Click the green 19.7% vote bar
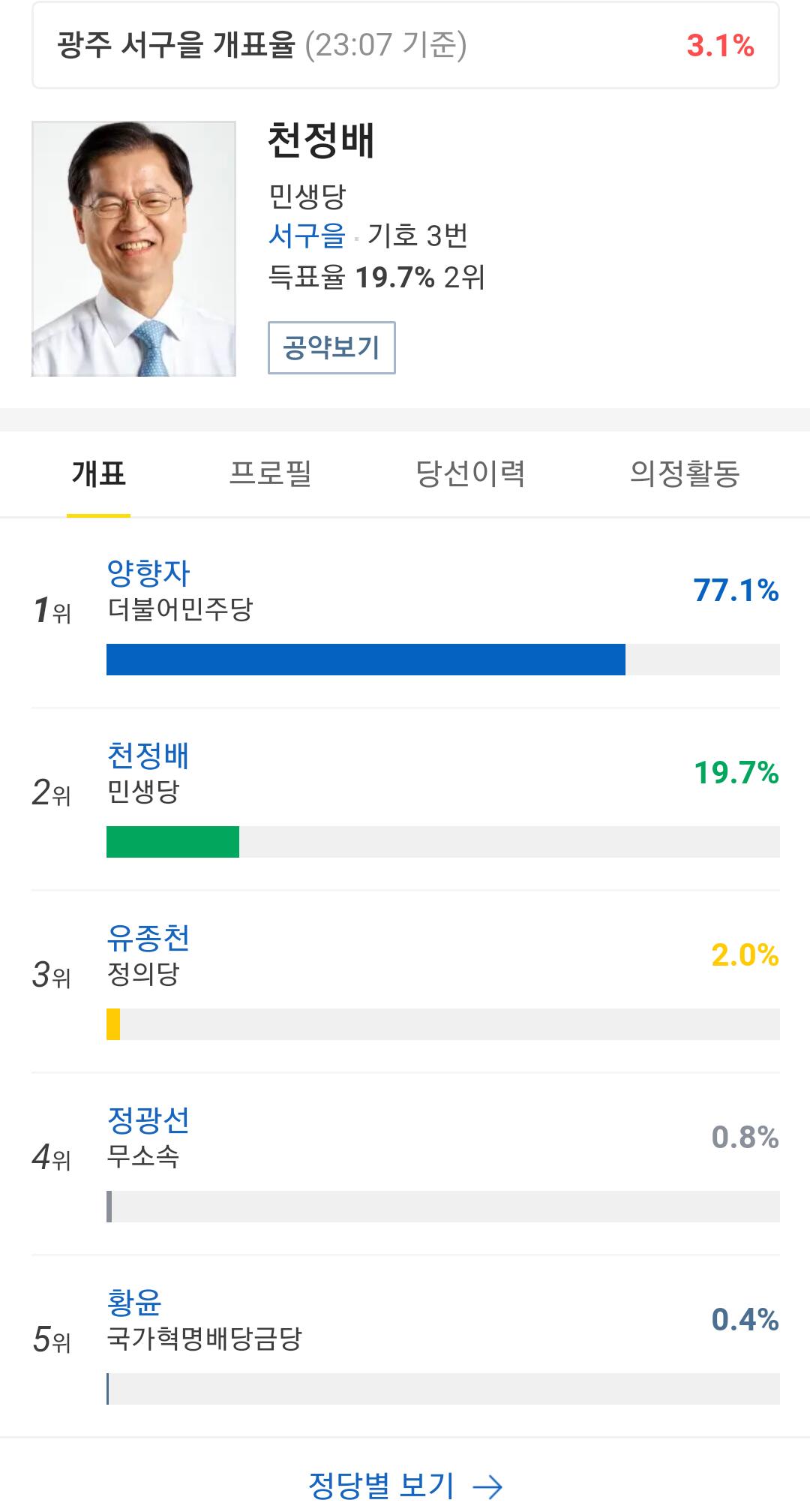 172,842
